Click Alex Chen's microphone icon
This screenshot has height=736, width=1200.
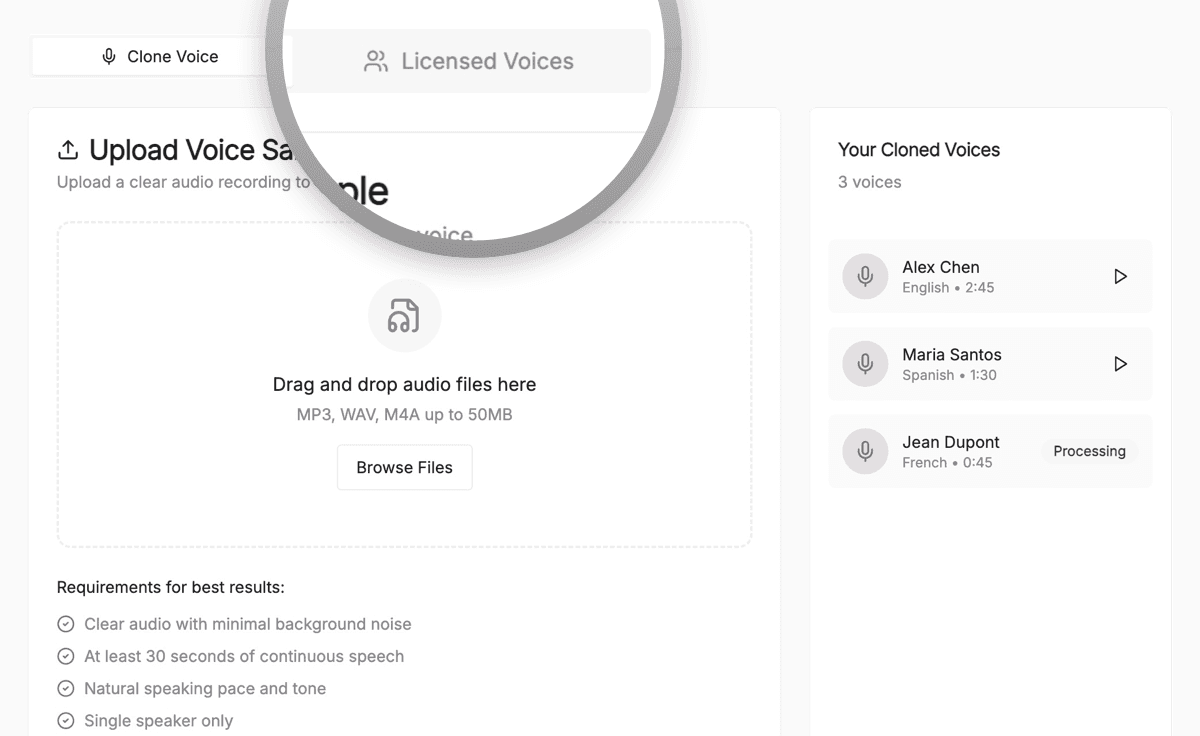[864, 276]
